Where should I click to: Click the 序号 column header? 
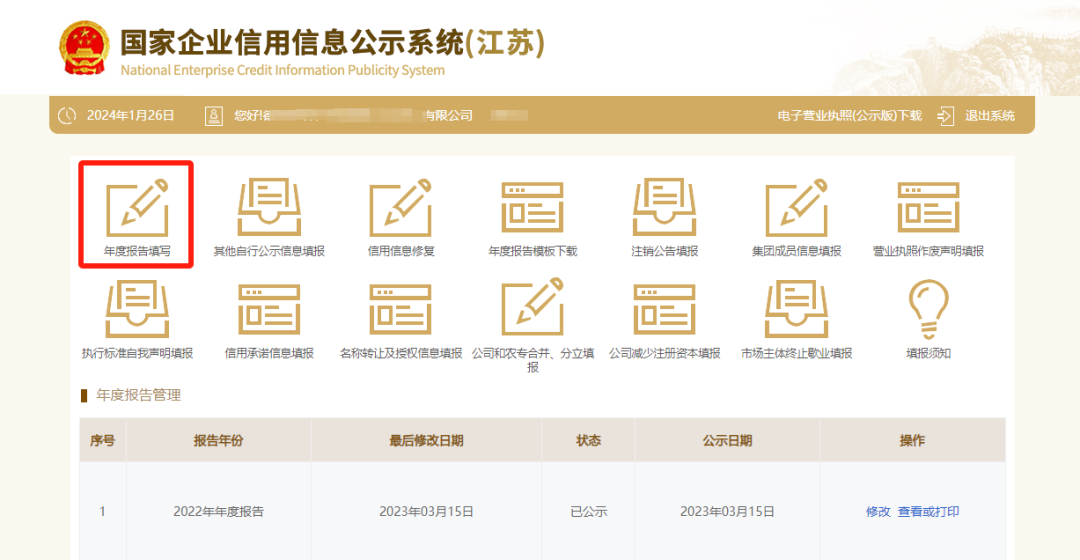point(103,440)
